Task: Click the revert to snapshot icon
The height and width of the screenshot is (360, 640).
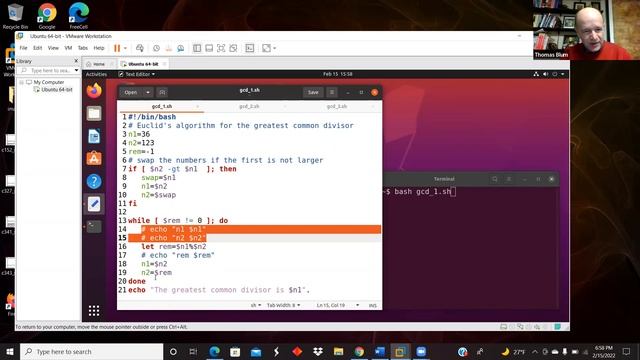Action: pos(169,48)
